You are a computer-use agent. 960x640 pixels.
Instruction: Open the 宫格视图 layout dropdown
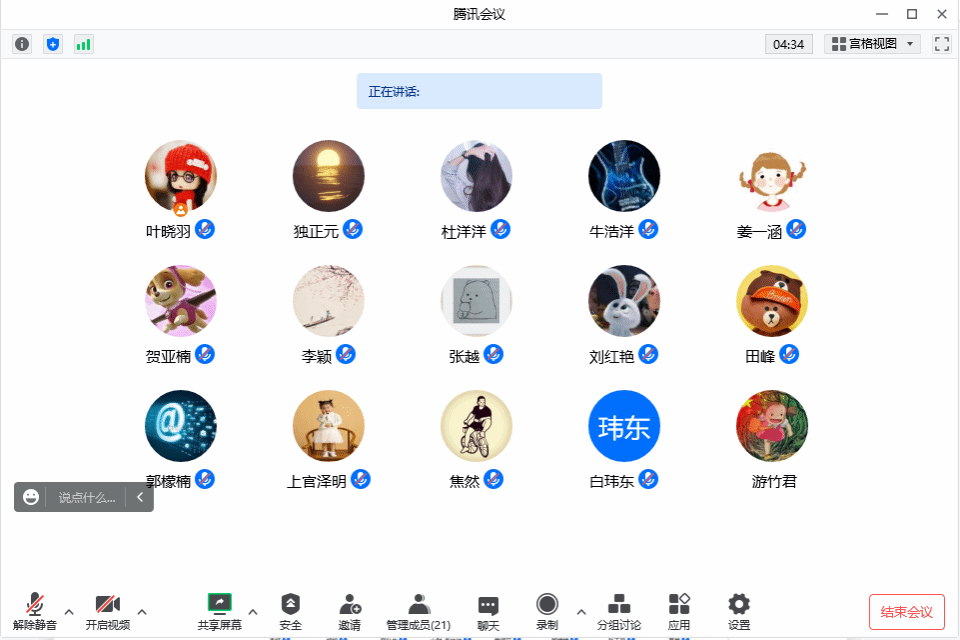click(872, 44)
